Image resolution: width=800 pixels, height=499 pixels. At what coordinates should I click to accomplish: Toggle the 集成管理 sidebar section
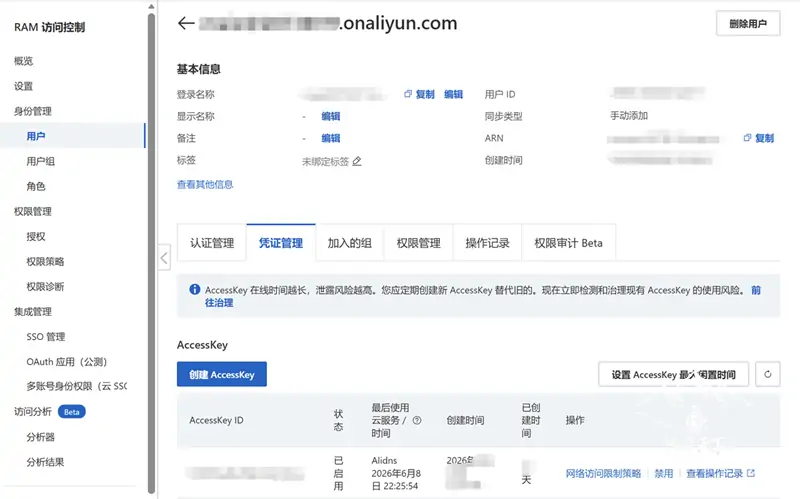click(33, 311)
